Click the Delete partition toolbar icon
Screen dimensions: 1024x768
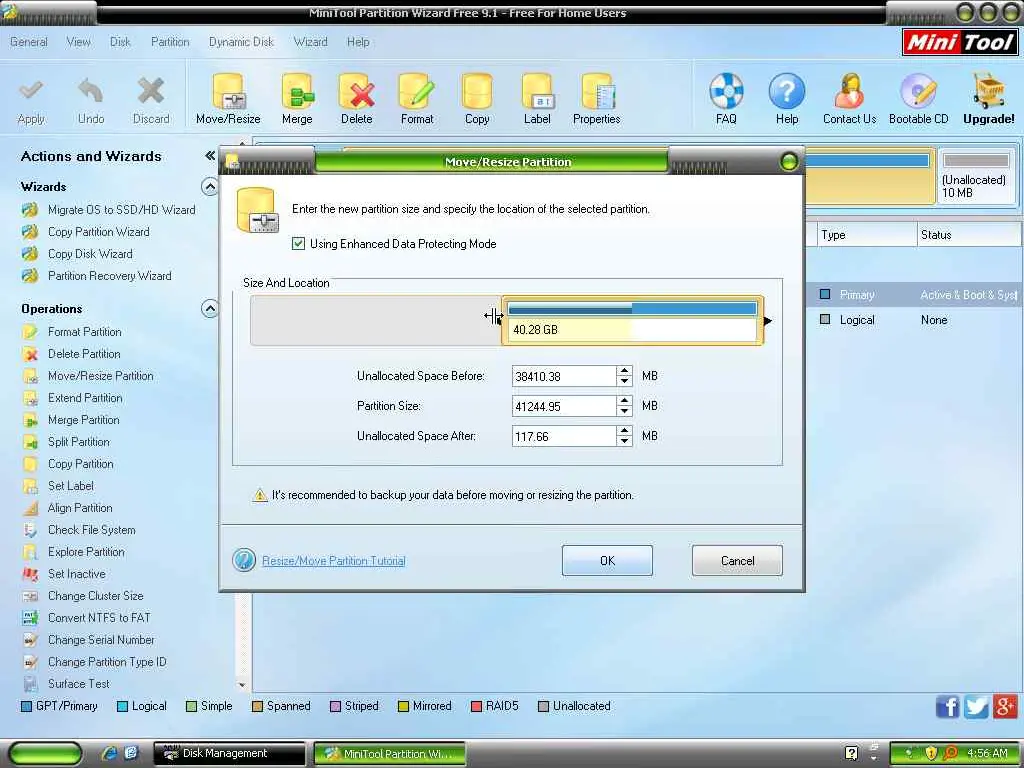(357, 99)
